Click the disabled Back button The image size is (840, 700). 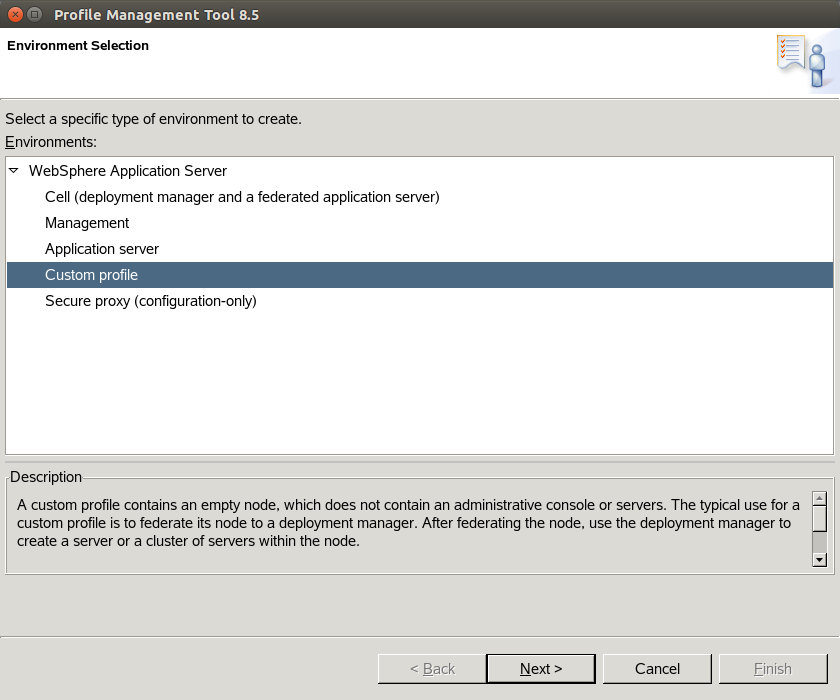pos(432,669)
